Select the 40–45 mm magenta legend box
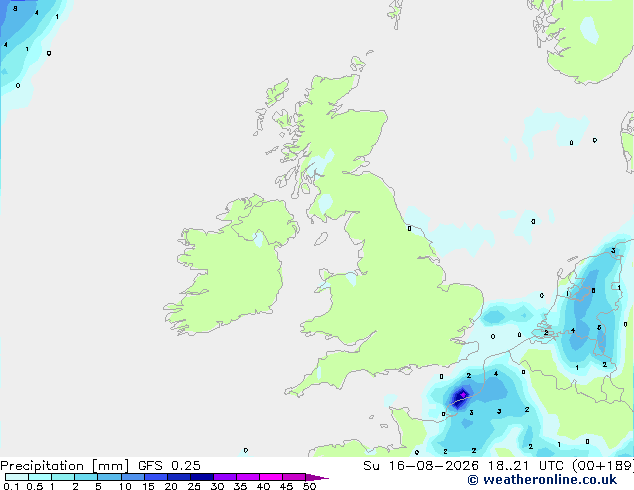The image size is (634, 490). tap(271, 477)
